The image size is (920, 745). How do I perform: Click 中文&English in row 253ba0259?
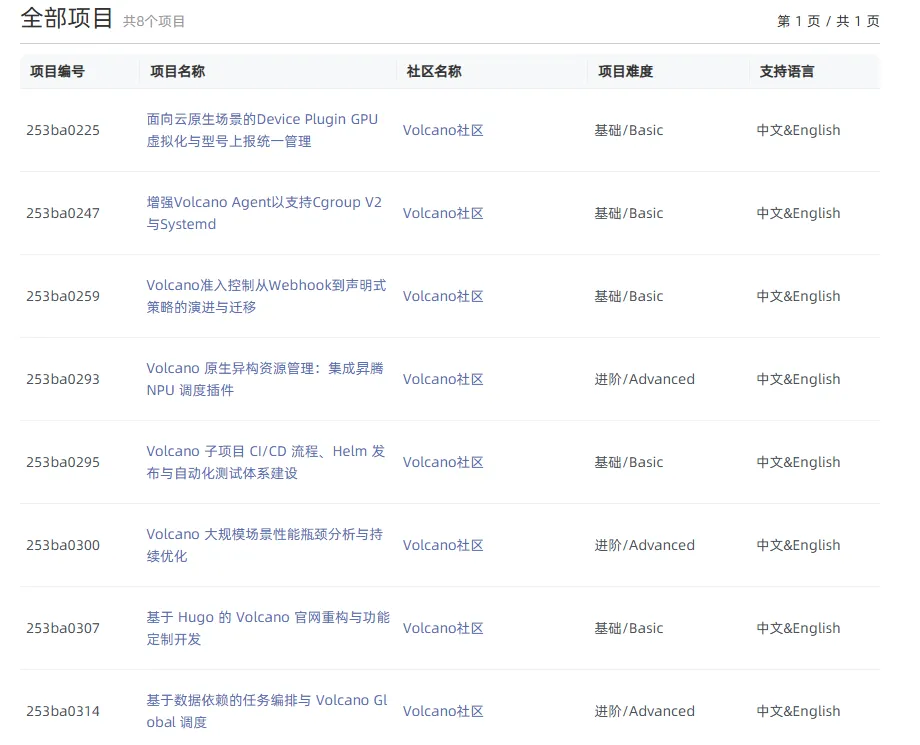(x=798, y=296)
